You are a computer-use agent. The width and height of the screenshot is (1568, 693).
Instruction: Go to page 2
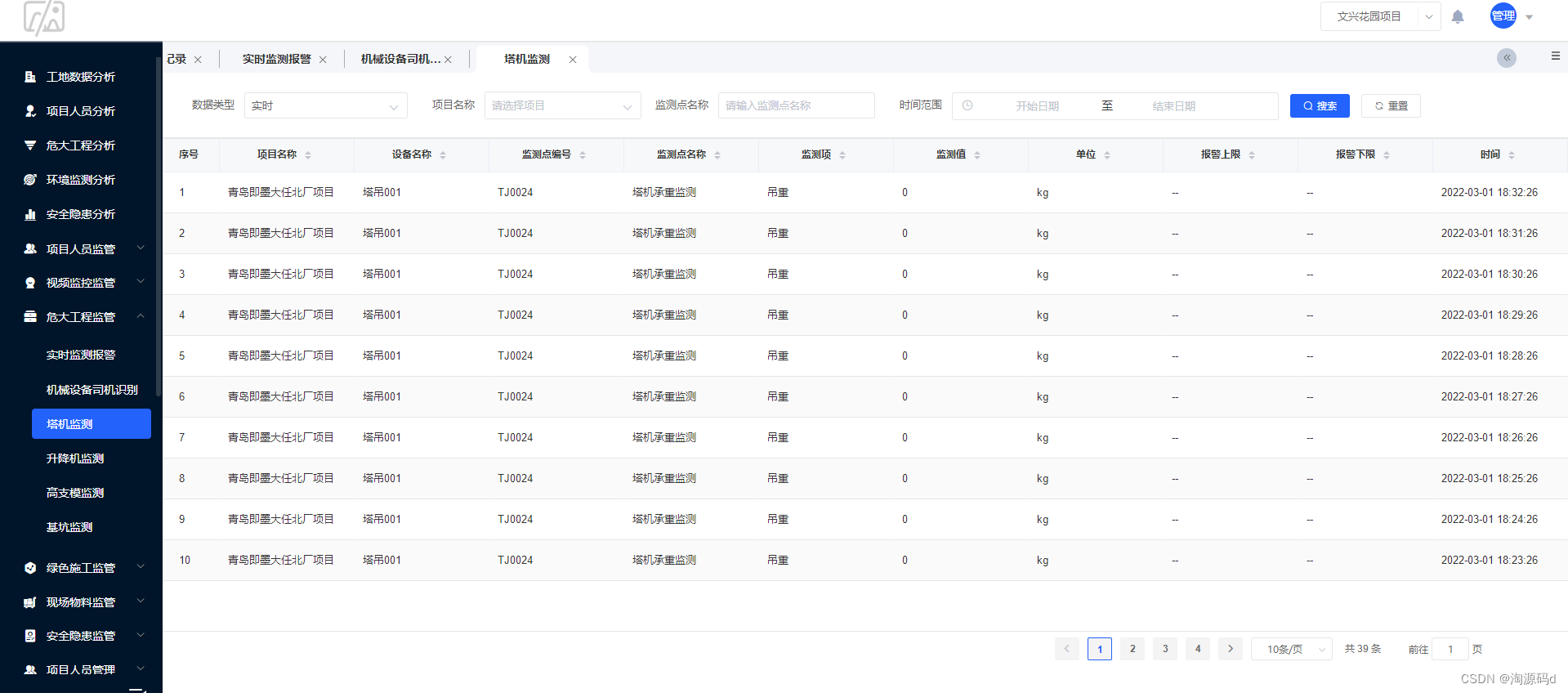pos(1132,649)
